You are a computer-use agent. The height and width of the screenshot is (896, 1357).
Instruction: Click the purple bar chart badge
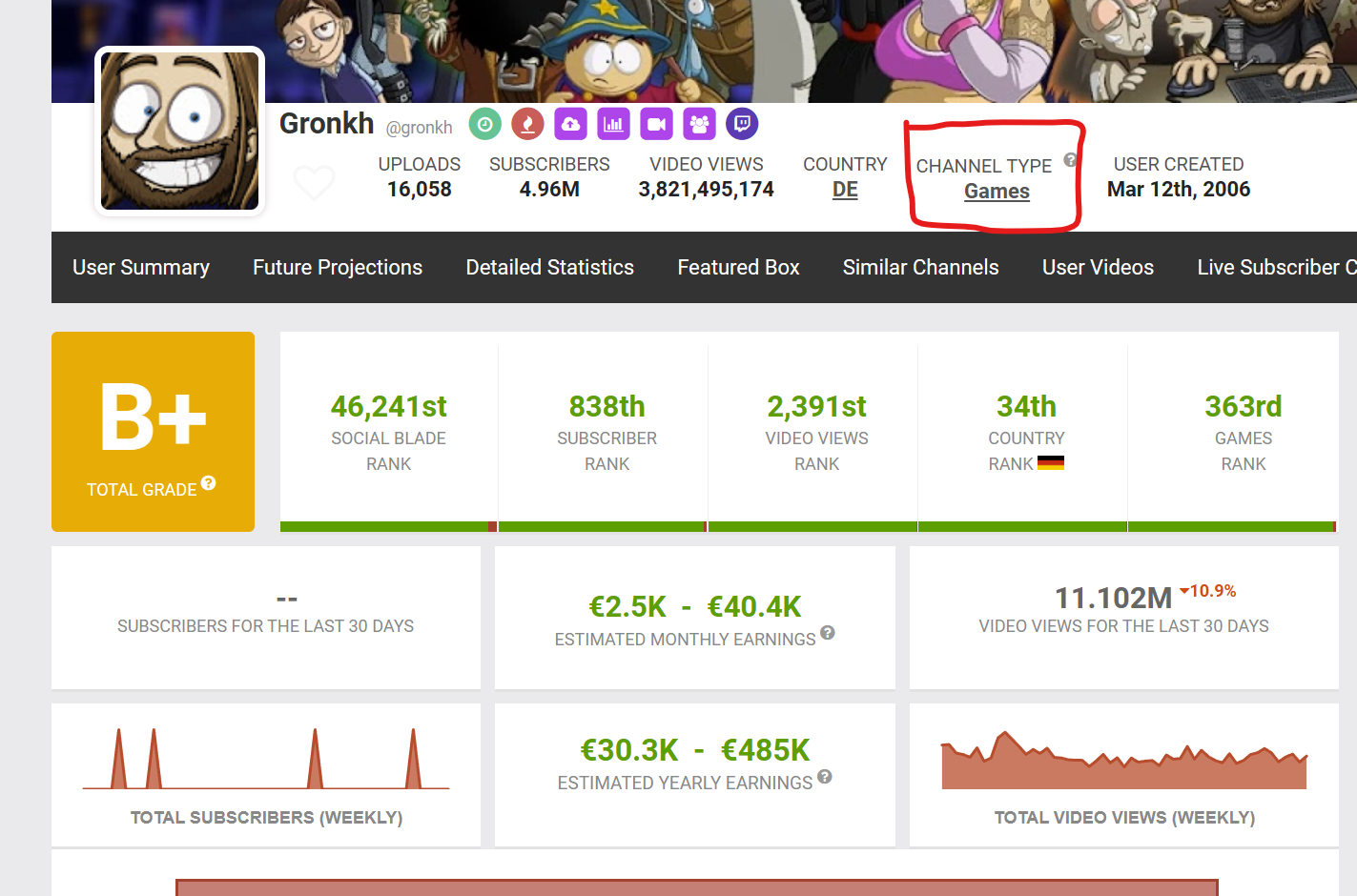613,124
